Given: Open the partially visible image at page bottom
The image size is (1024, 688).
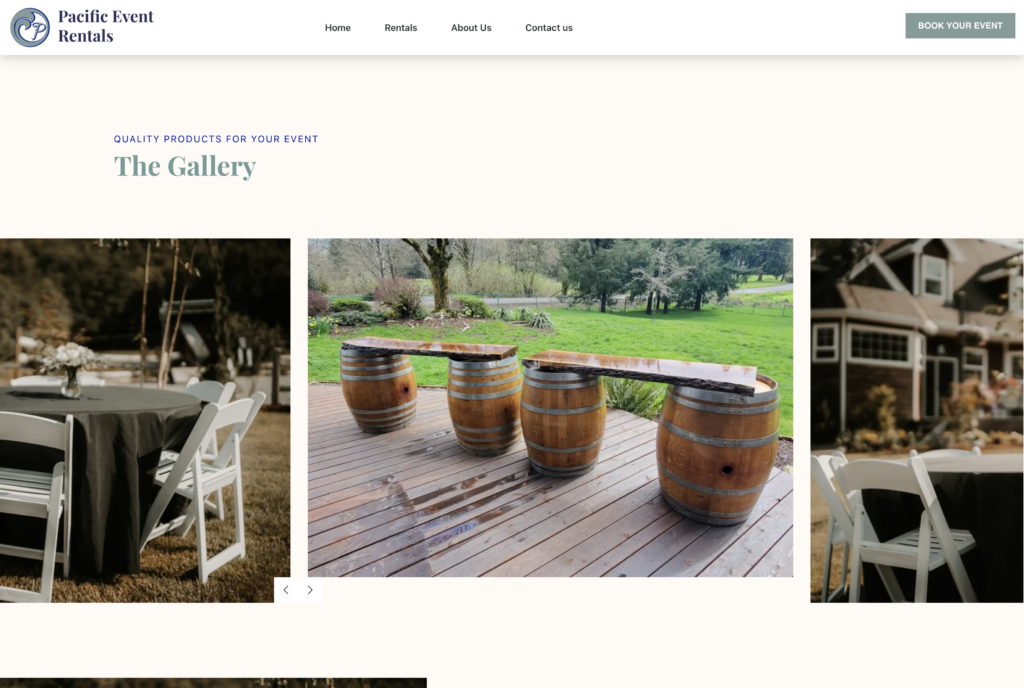Looking at the screenshot, I should click(213, 683).
